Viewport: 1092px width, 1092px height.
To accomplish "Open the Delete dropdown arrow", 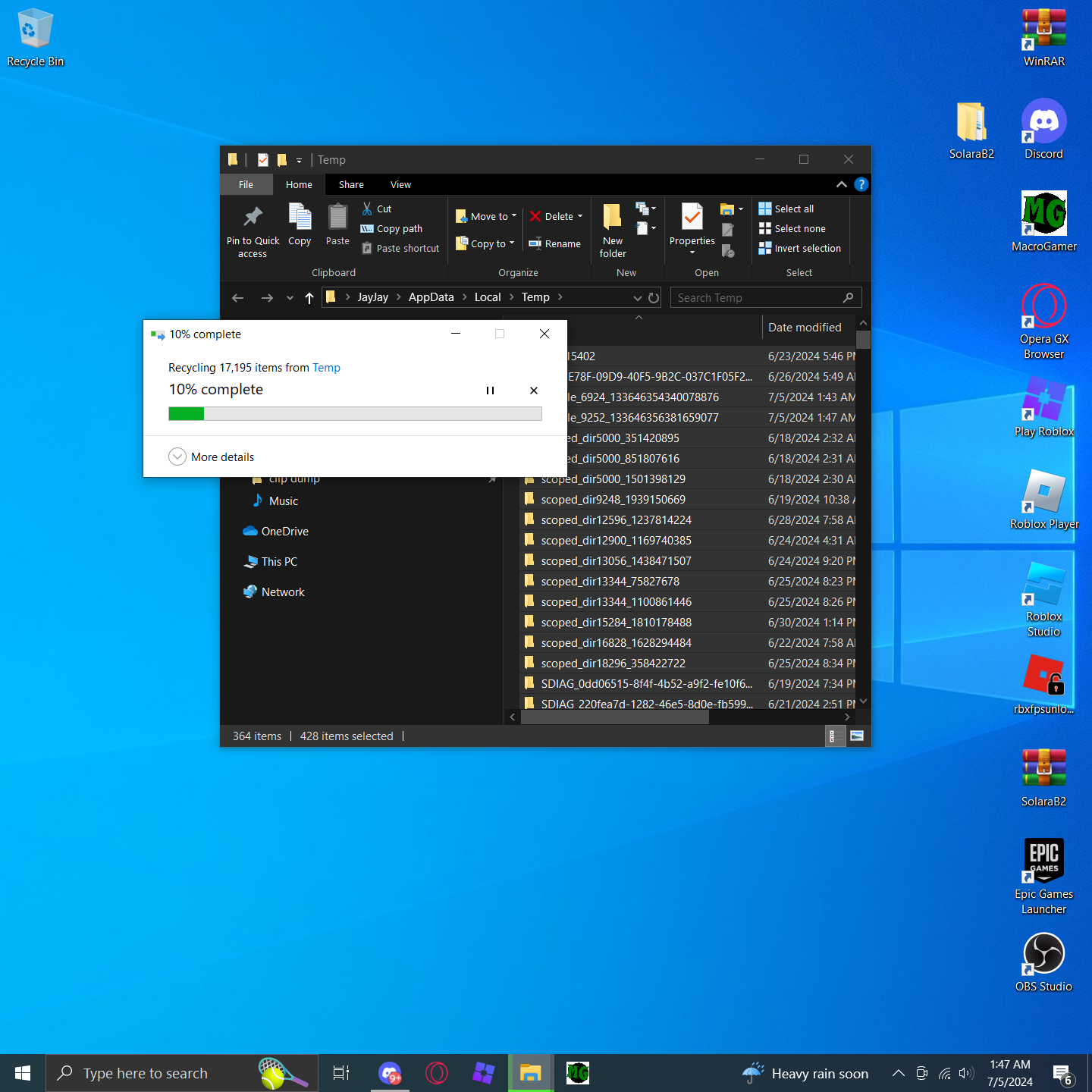I will pyautogui.click(x=580, y=216).
